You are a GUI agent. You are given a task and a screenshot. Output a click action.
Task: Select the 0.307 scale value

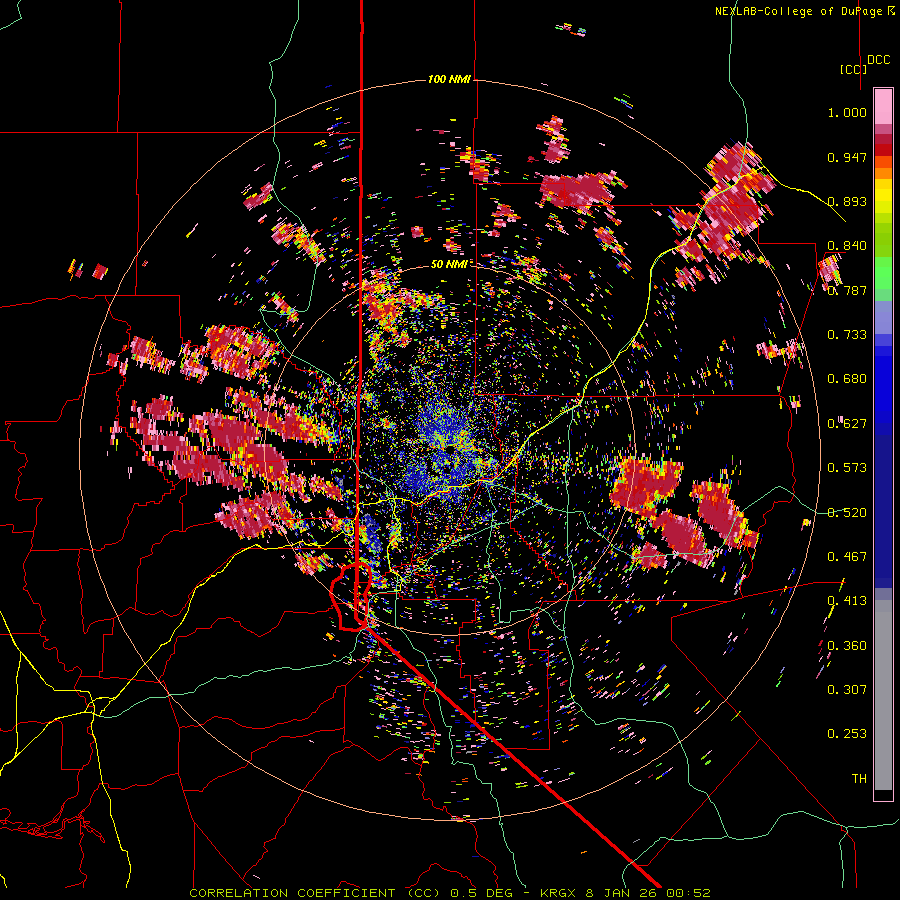[847, 689]
